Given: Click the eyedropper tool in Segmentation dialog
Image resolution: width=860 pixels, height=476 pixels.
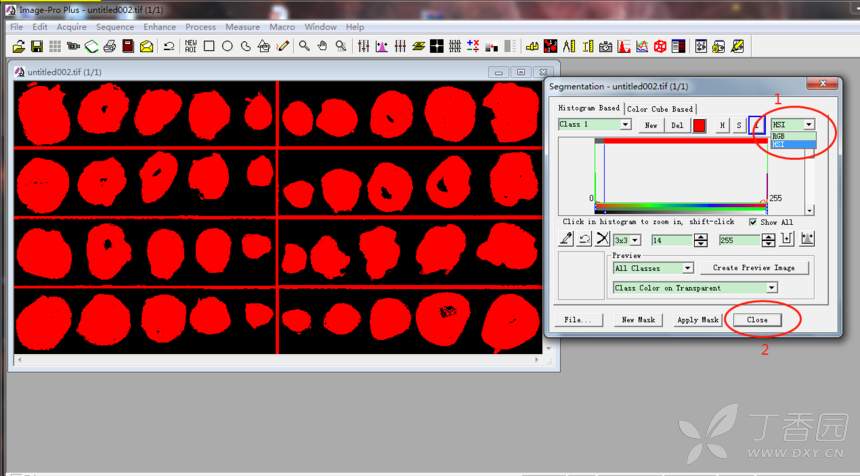Looking at the screenshot, I should click(566, 240).
